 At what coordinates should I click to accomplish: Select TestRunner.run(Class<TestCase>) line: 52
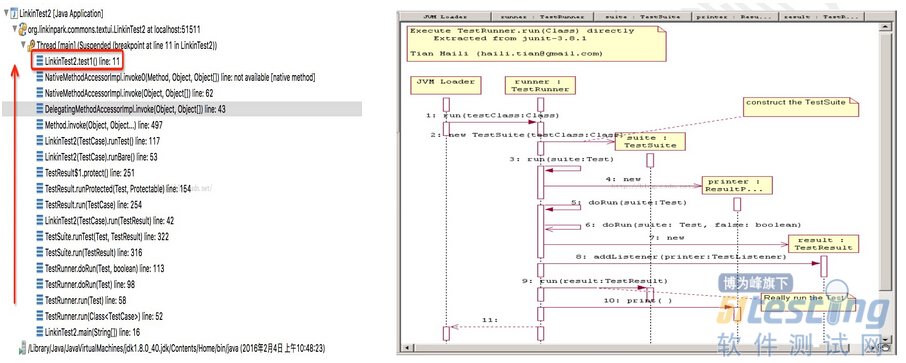pyautogui.click(x=103, y=316)
